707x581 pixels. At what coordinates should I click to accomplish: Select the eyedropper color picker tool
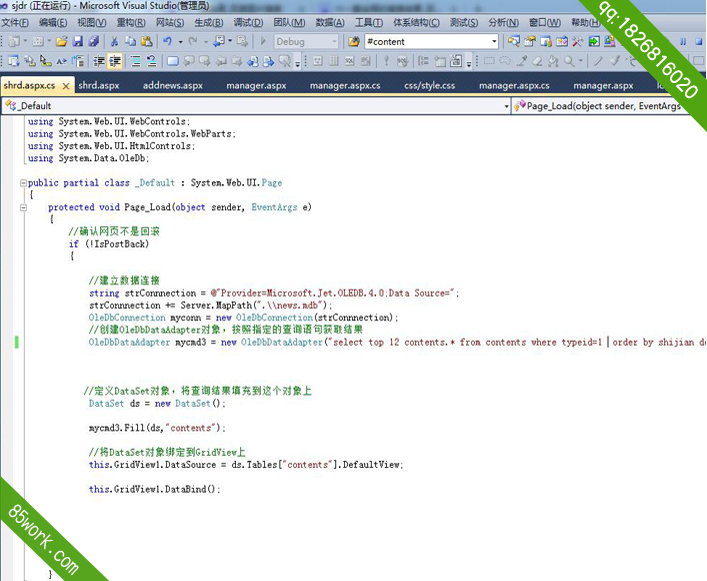click(x=522, y=61)
